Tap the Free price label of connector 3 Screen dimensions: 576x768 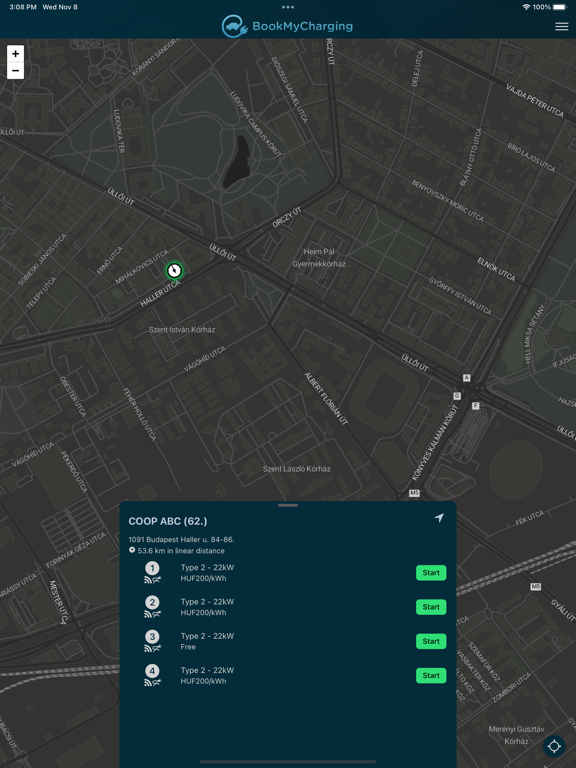click(188, 647)
